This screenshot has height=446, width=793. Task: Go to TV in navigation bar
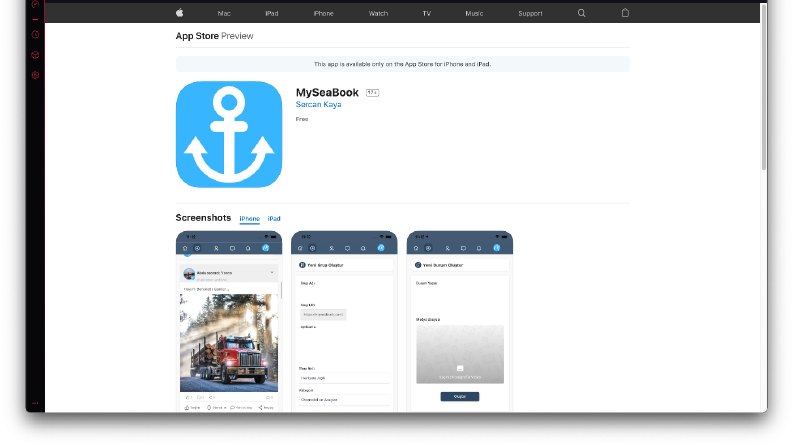[427, 14]
